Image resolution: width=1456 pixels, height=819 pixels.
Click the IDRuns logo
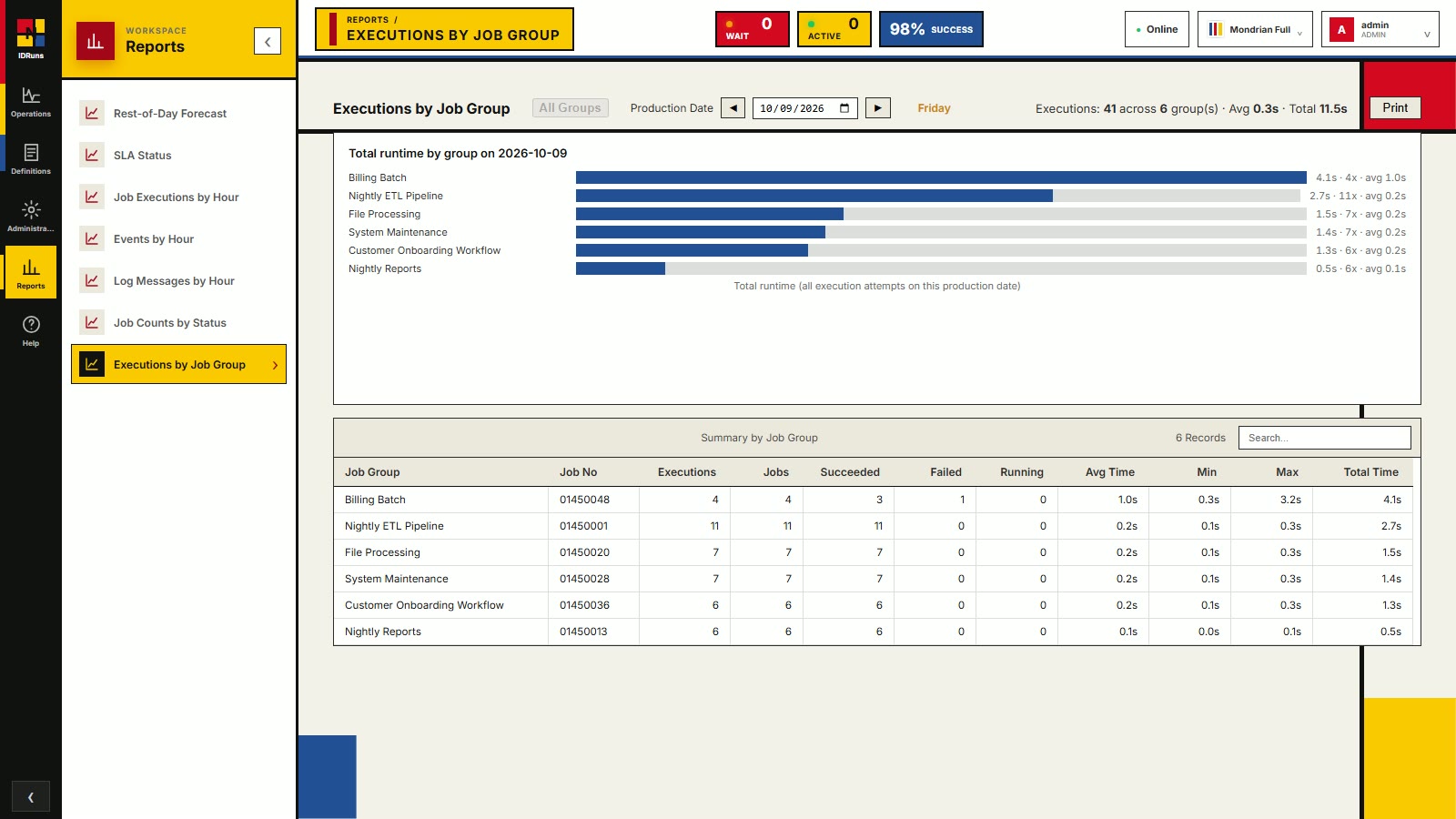tap(31, 38)
